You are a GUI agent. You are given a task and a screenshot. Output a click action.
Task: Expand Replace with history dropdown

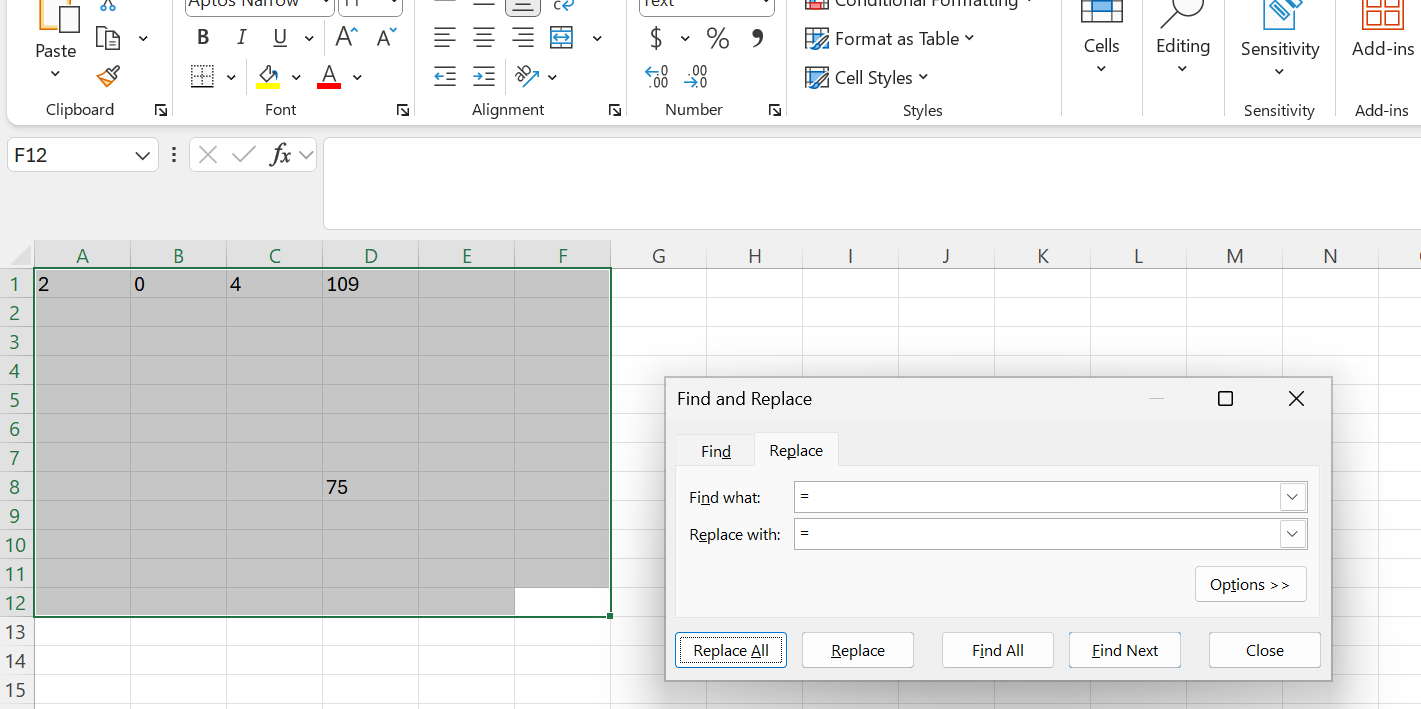tap(1293, 534)
